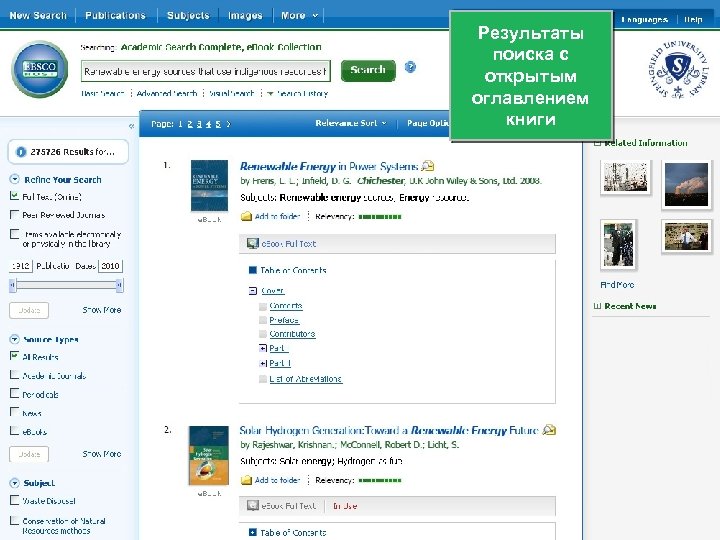
Task: Open the More dropdown in top navigation
Action: point(299,15)
